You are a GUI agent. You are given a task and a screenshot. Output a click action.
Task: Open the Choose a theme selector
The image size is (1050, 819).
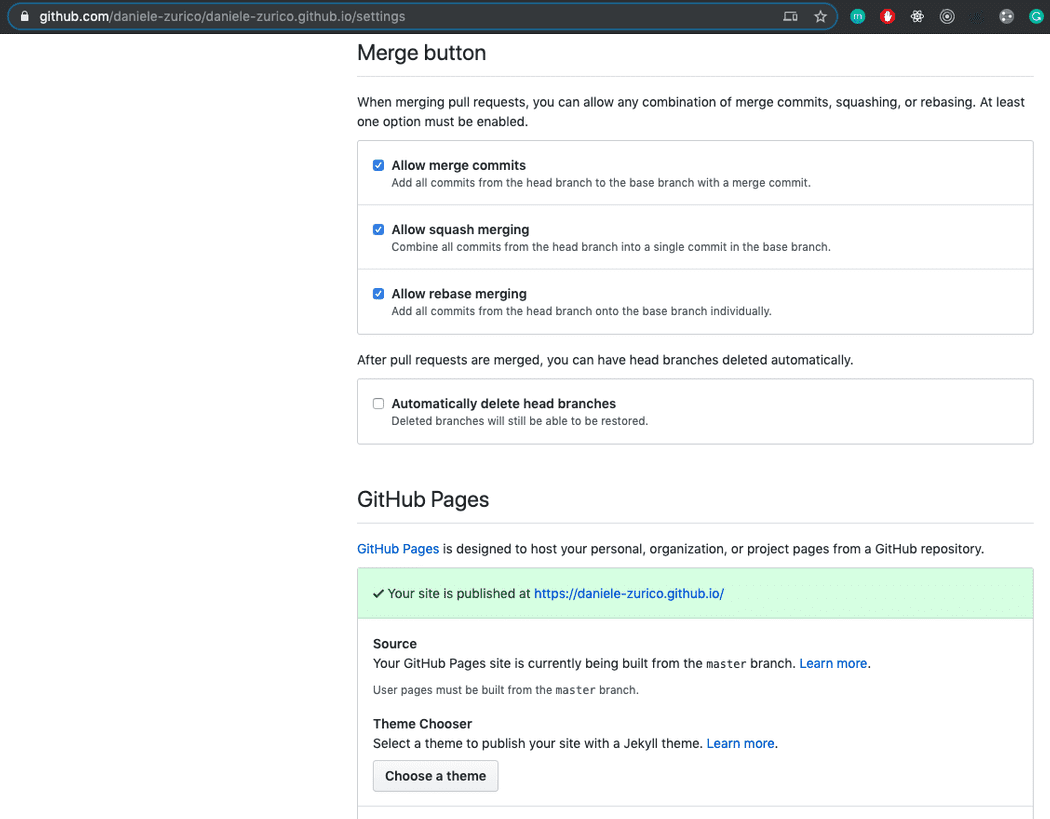click(x=435, y=775)
